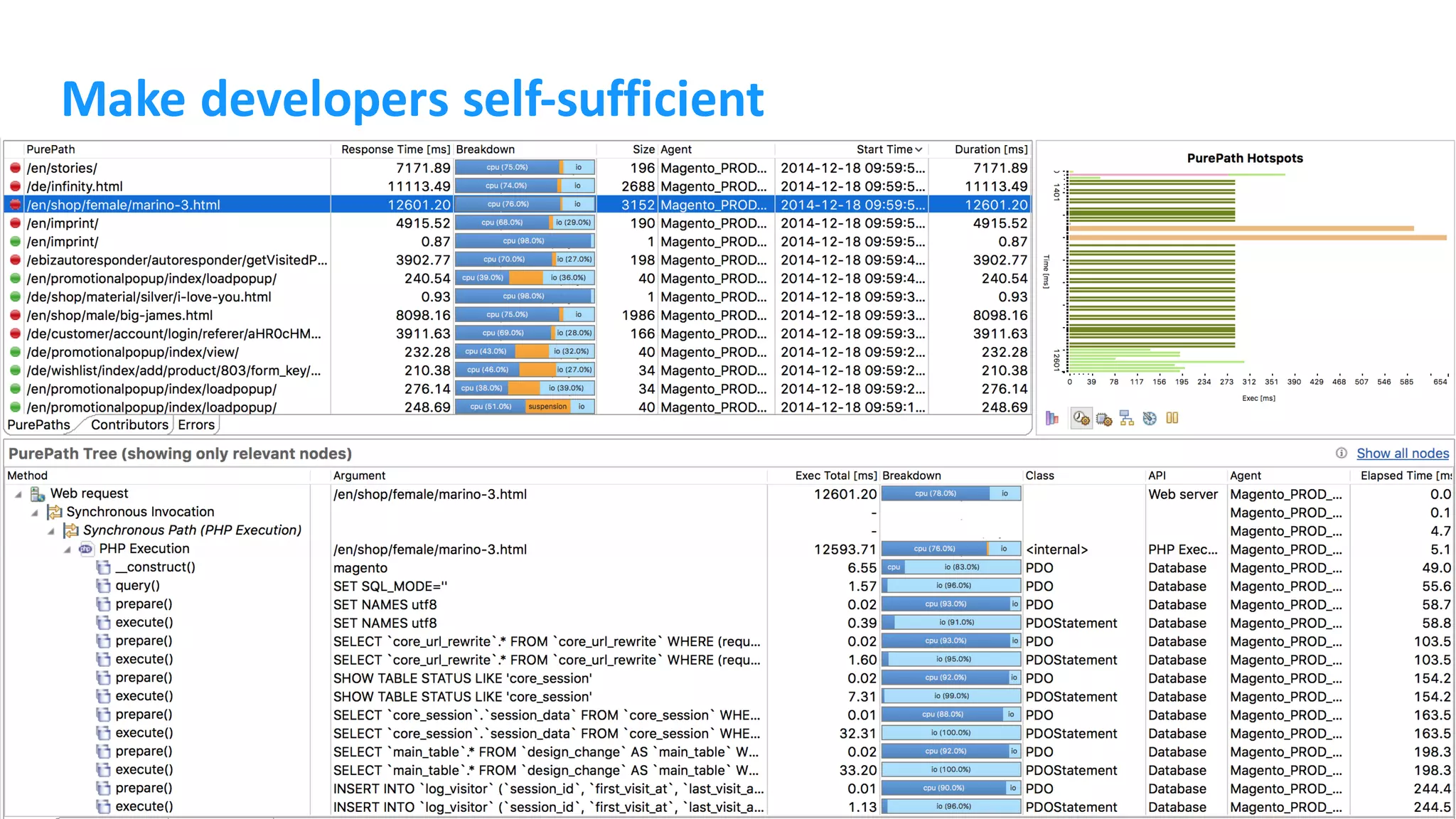Click the PurePath Hotspots chart title

point(1245,159)
